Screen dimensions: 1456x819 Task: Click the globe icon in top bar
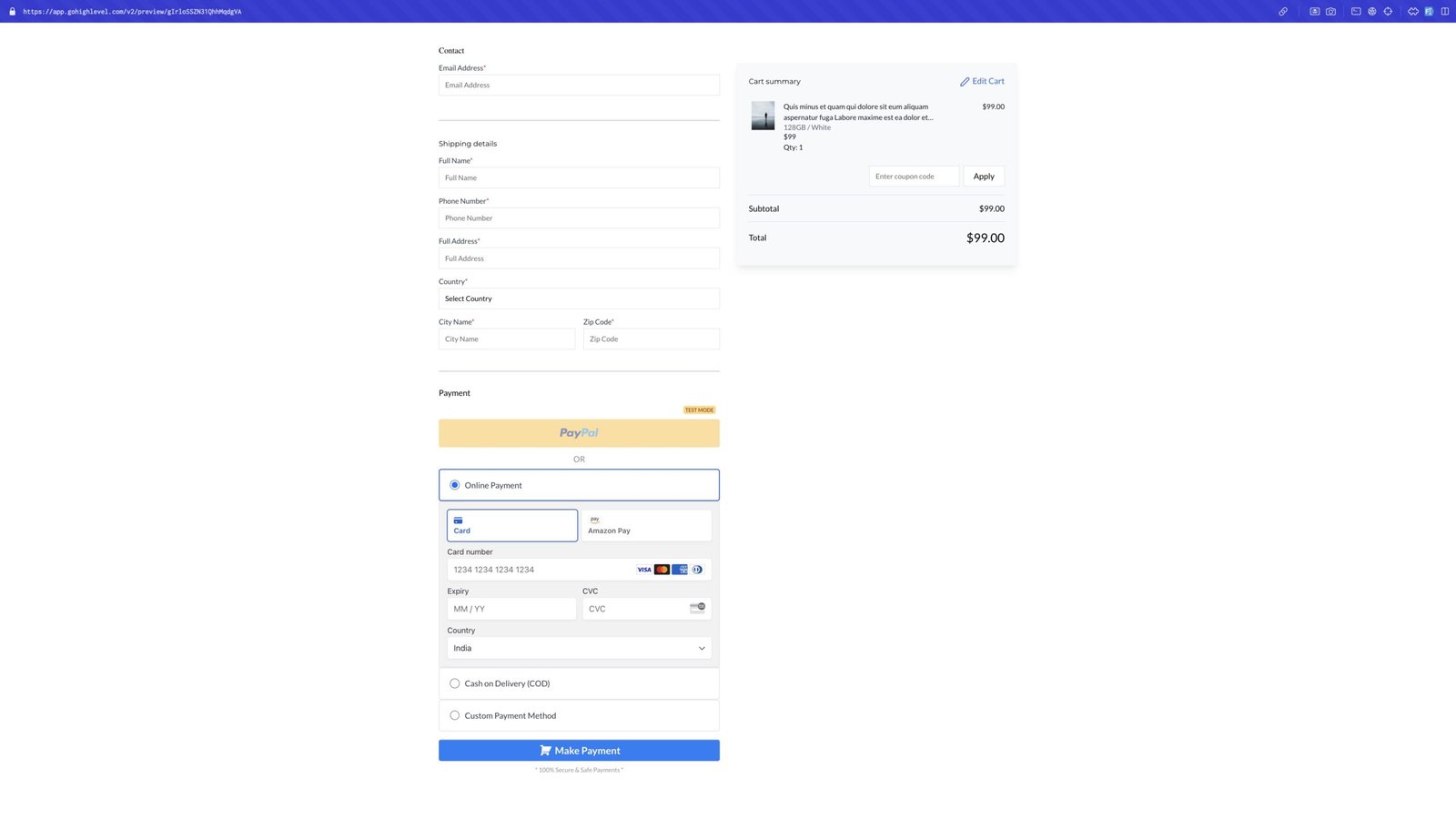pyautogui.click(x=1371, y=12)
